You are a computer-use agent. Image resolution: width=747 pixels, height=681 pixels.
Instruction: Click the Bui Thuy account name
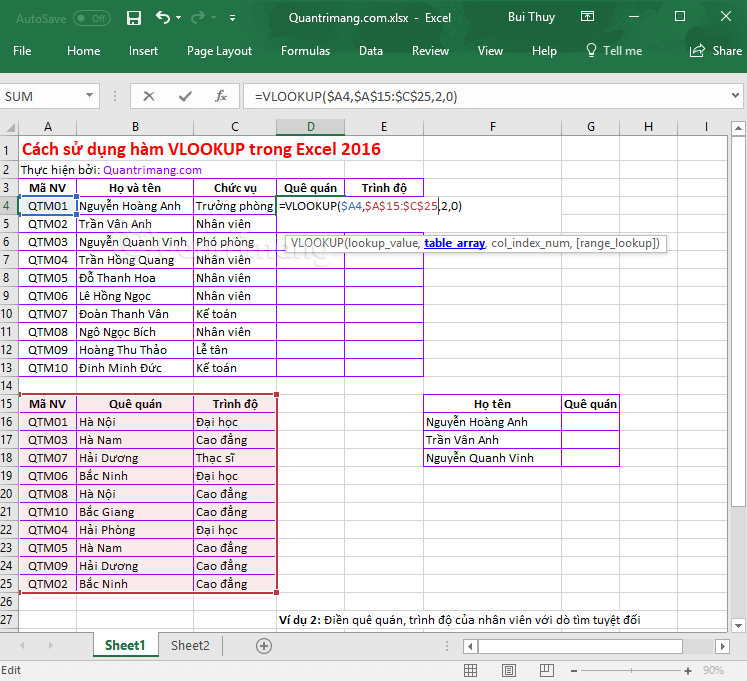point(531,17)
